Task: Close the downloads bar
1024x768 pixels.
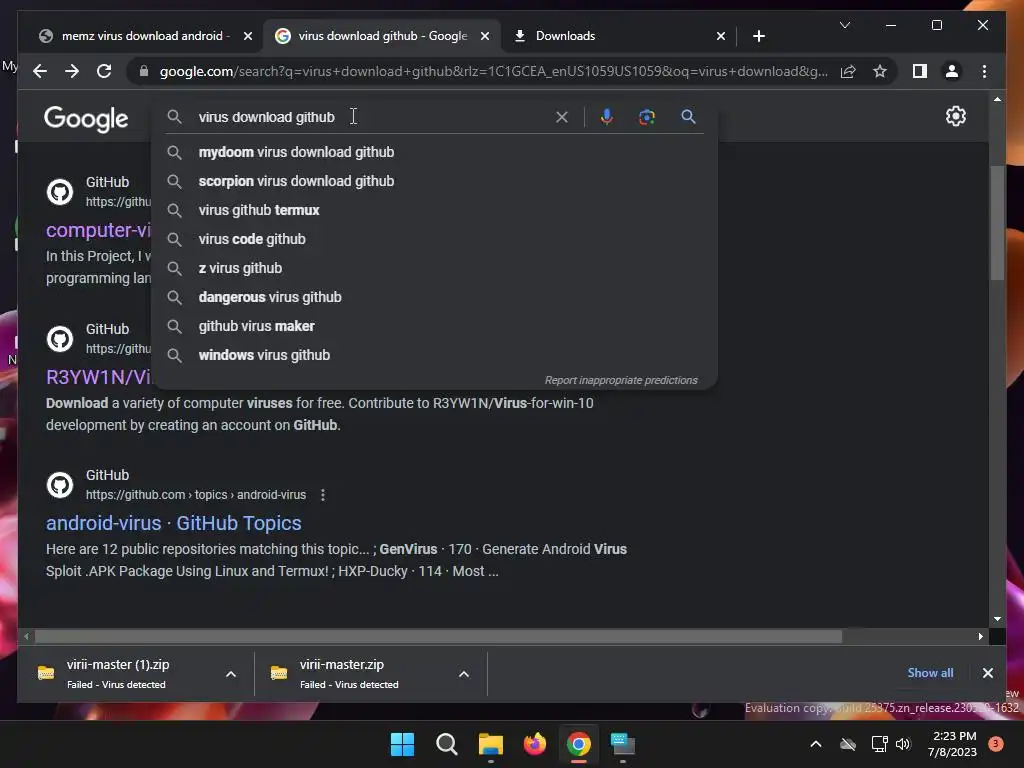Action: (x=987, y=673)
